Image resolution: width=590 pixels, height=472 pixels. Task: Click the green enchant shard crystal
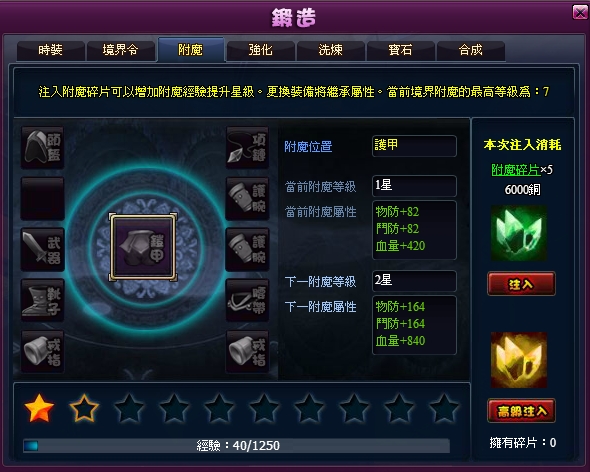pos(519,233)
